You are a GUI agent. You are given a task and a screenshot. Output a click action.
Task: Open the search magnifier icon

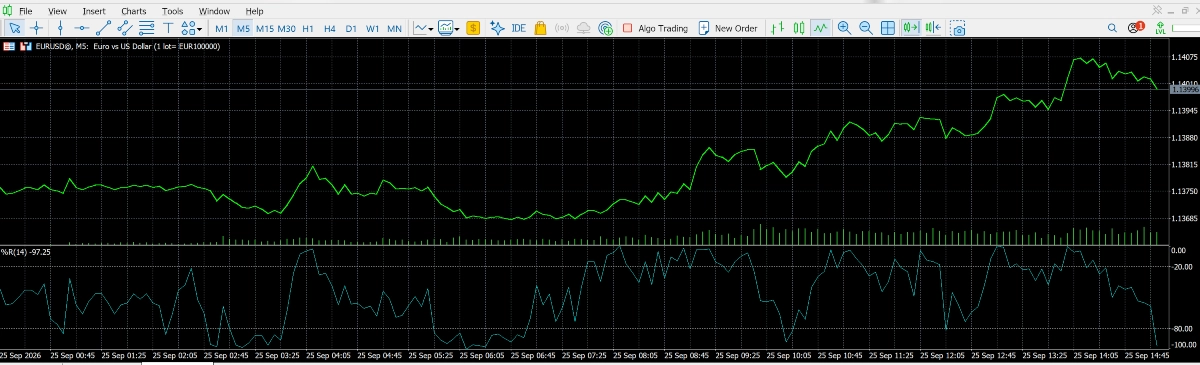1113,28
